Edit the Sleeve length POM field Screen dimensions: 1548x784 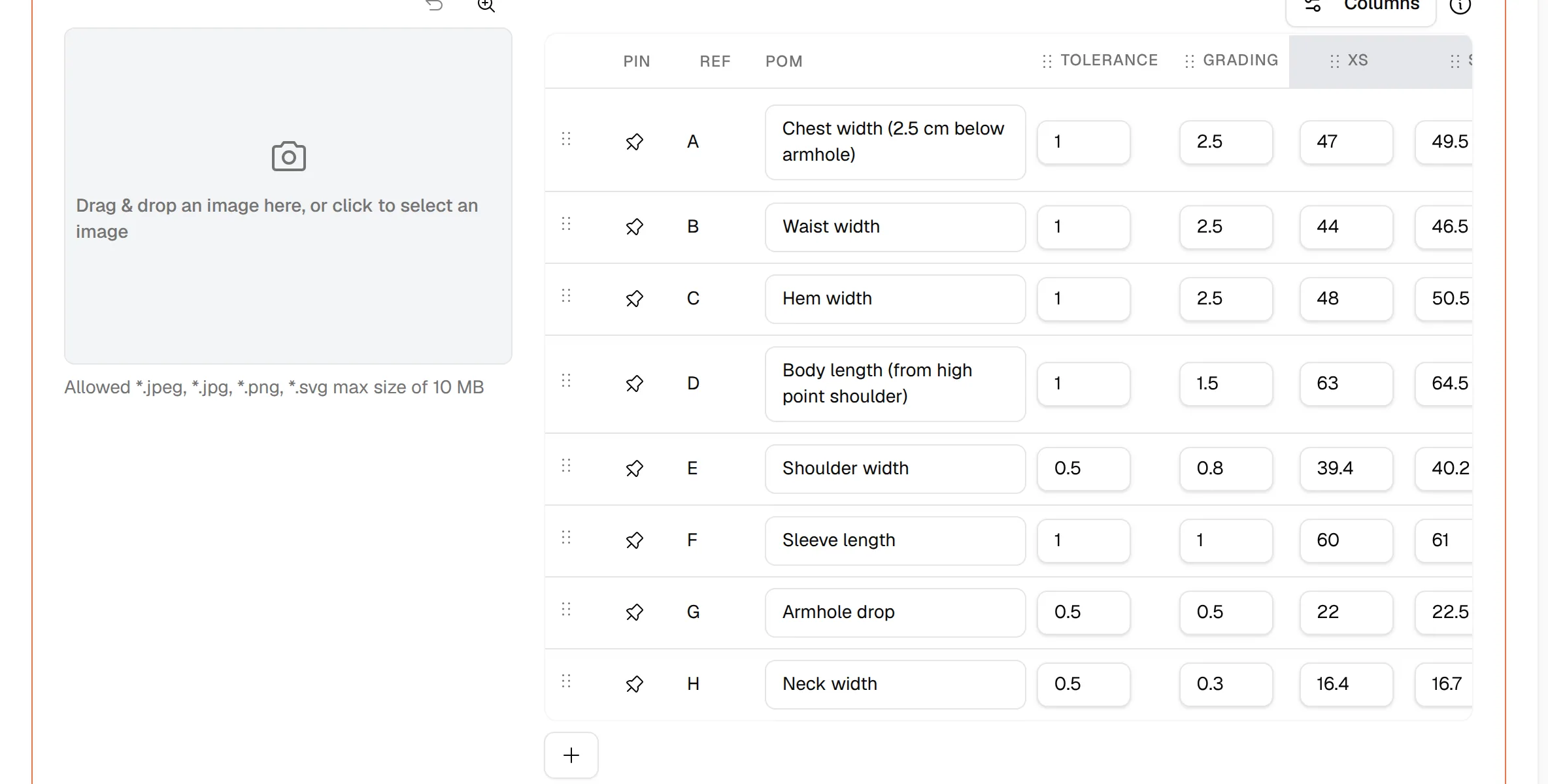pyautogui.click(x=895, y=540)
